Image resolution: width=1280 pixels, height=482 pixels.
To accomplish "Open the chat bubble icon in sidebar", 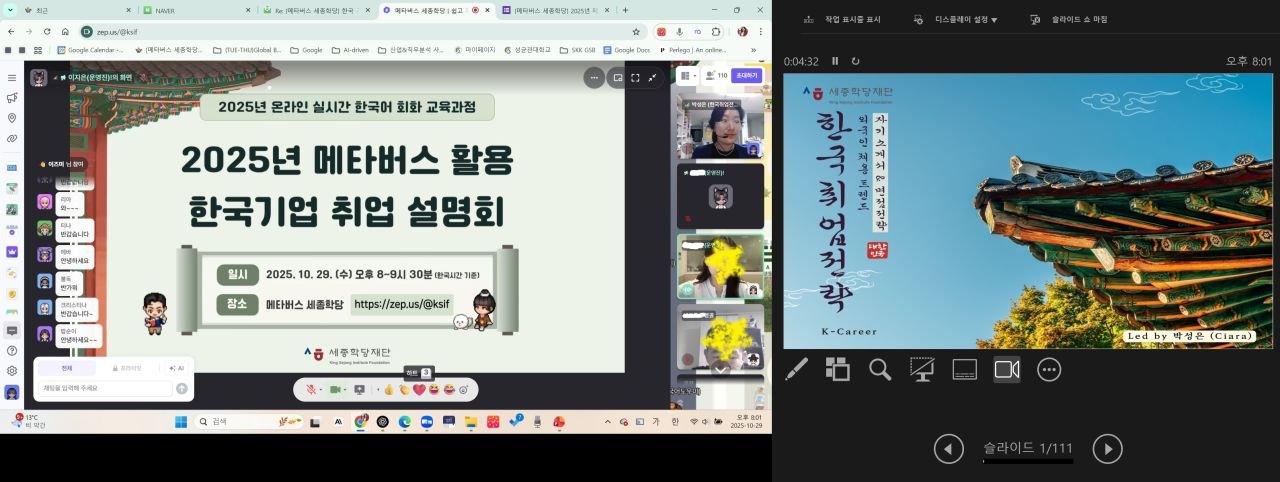I will tap(12, 331).
